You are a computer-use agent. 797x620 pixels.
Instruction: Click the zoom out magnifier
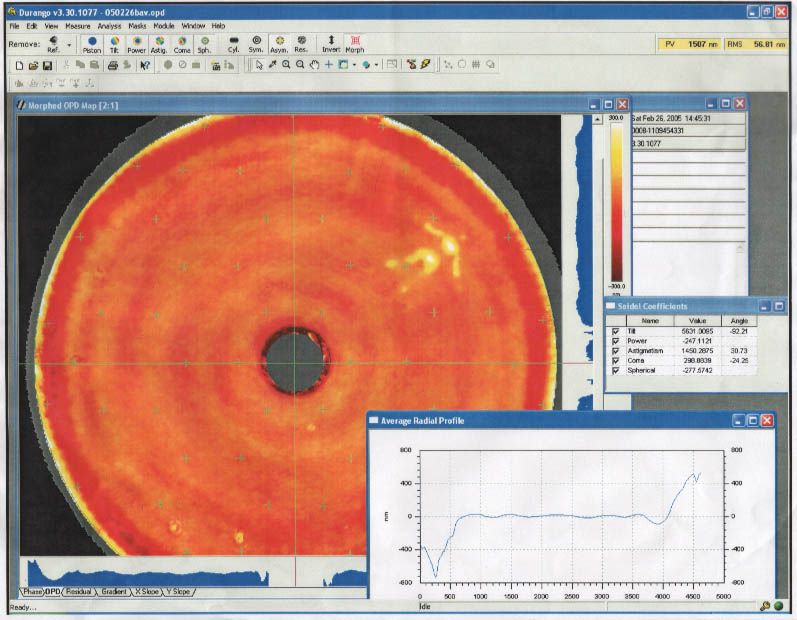(300, 65)
